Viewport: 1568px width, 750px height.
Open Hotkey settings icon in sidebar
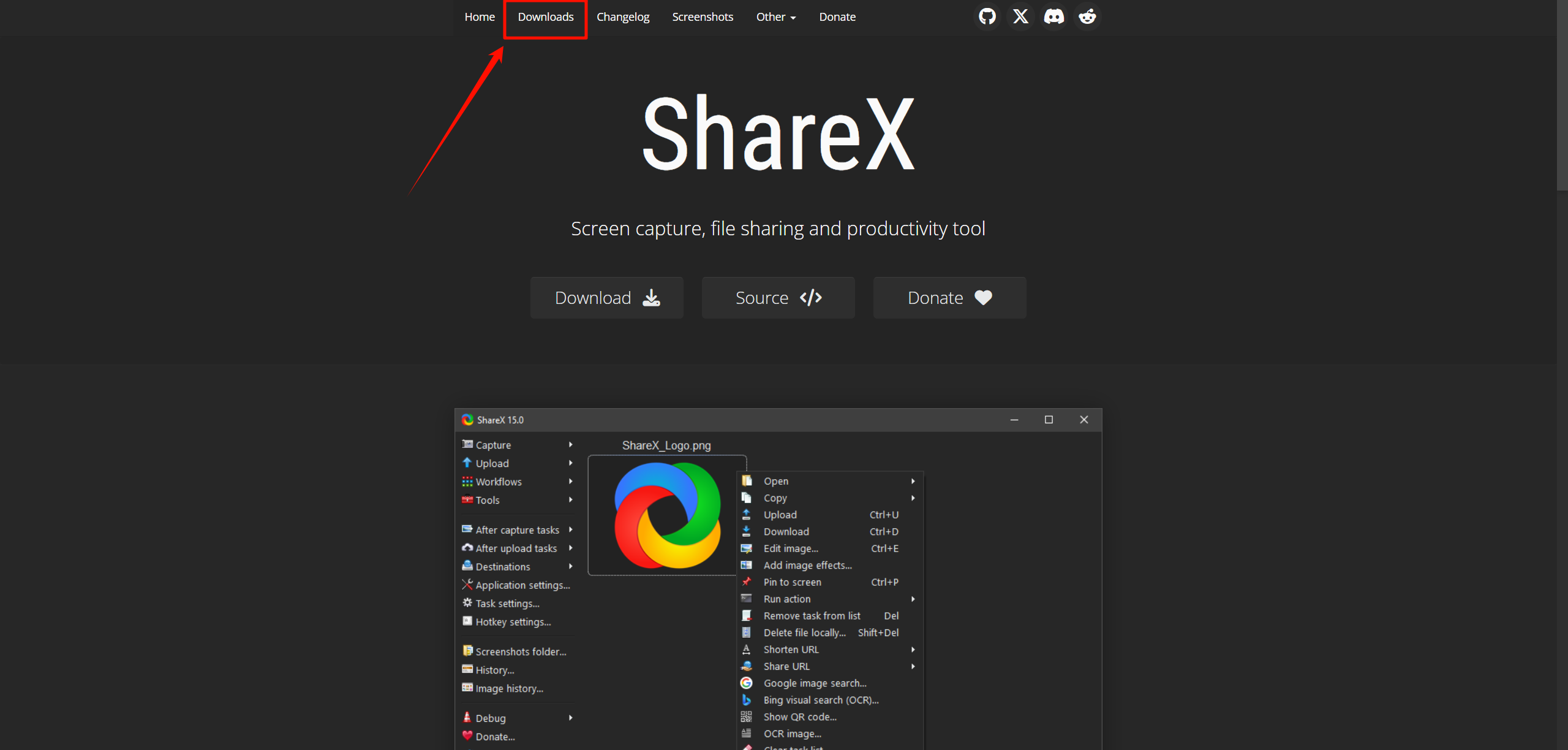click(x=467, y=621)
